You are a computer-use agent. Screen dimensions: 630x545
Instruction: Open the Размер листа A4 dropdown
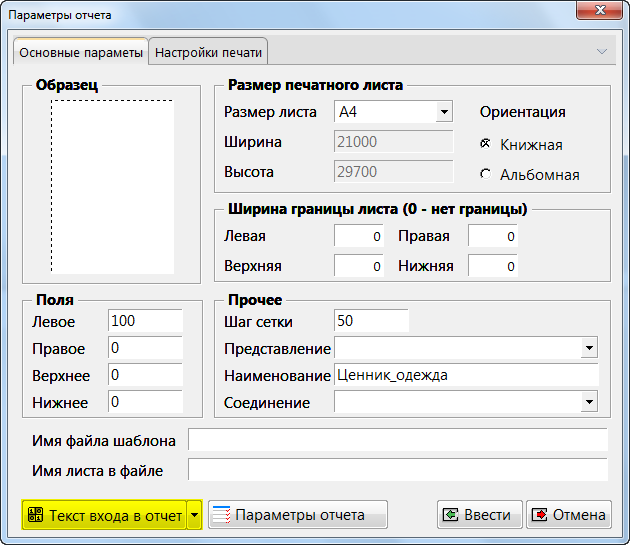coord(444,112)
